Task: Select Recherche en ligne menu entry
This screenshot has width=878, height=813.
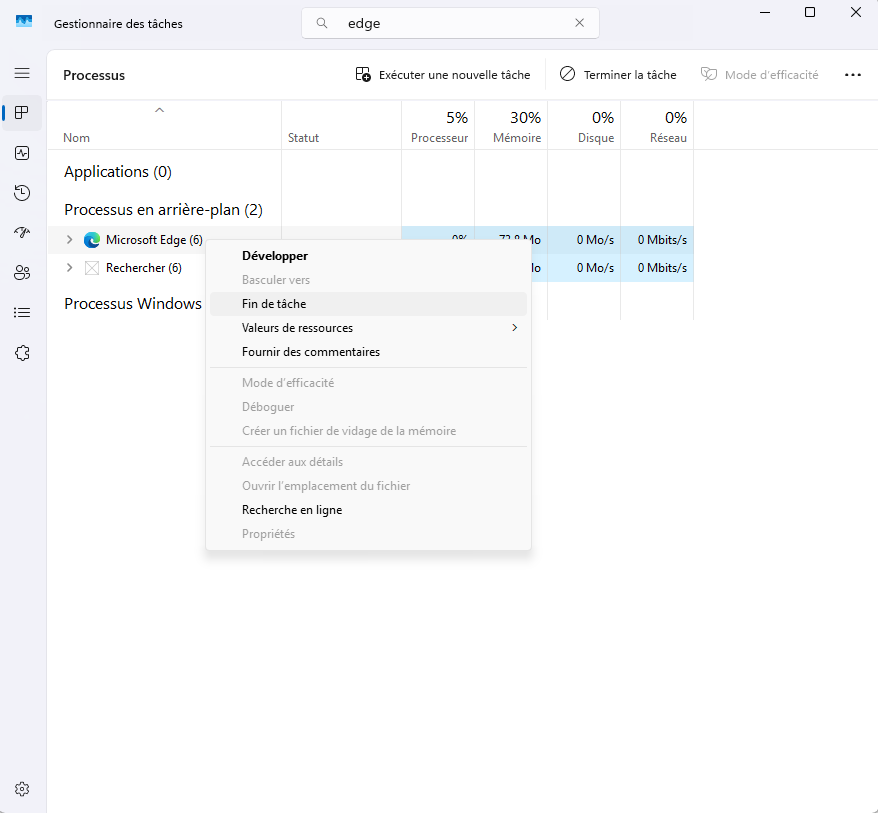Action: (x=368, y=510)
